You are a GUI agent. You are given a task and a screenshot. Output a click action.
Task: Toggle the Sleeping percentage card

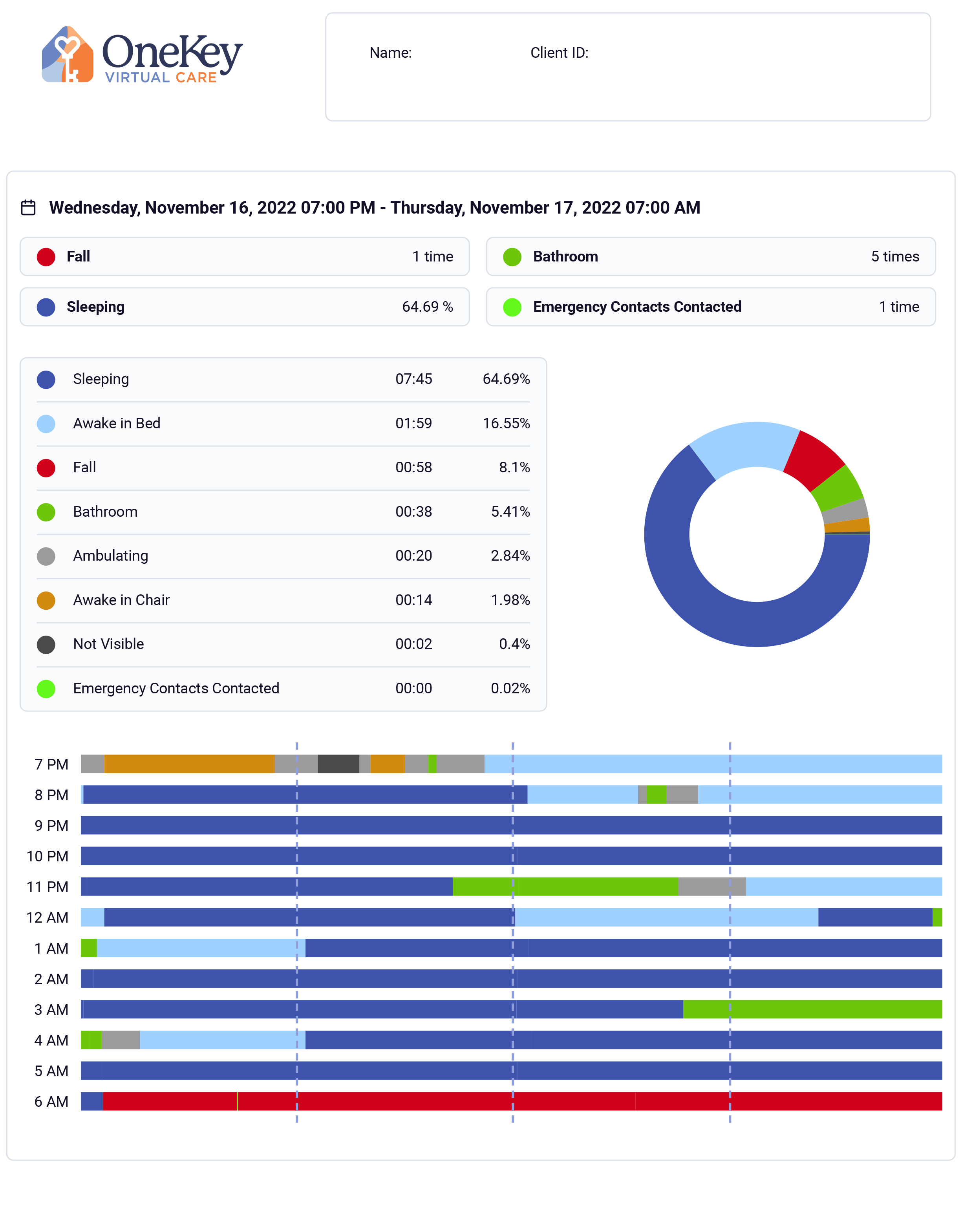tap(244, 307)
